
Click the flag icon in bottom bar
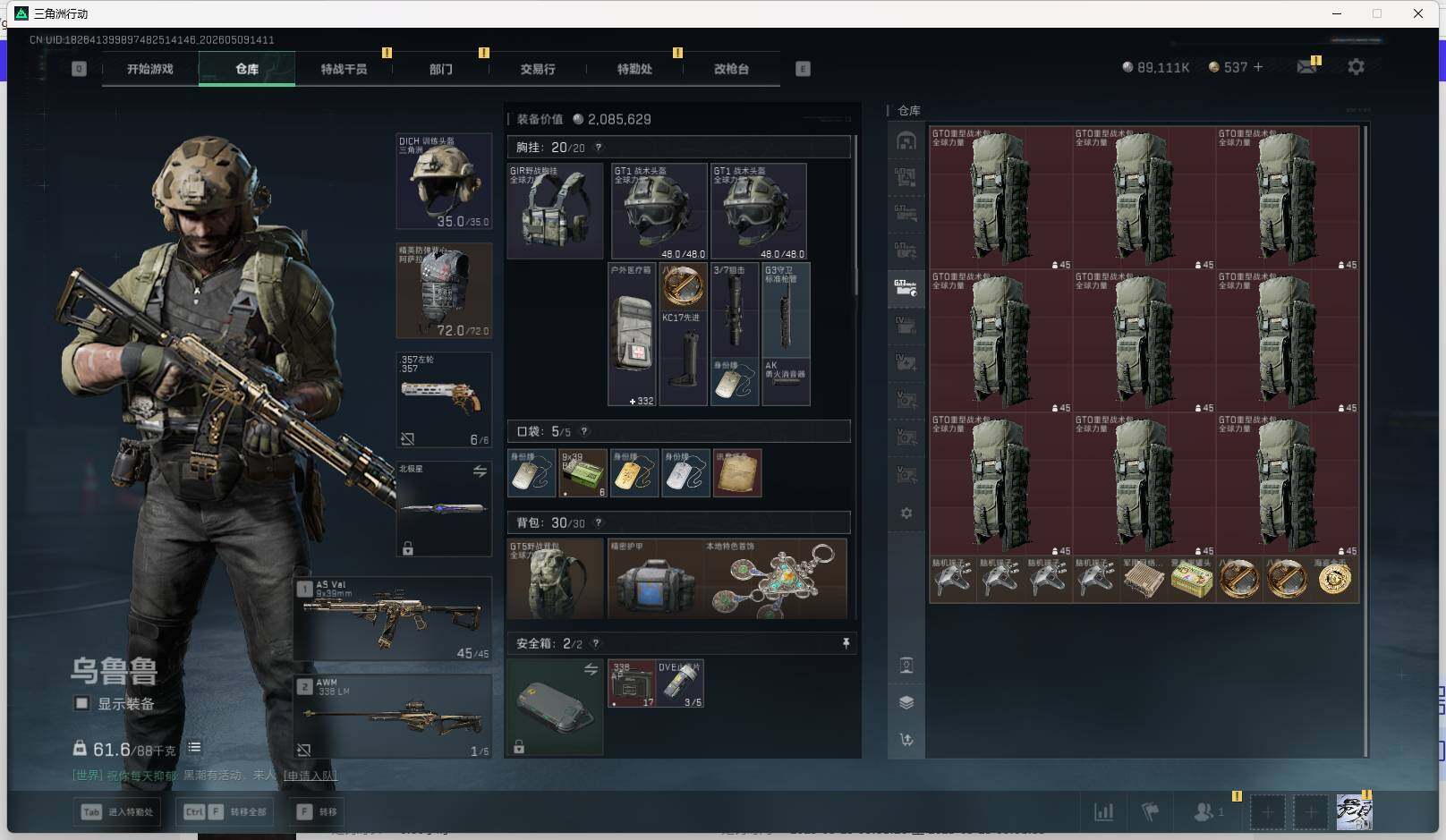click(x=1151, y=812)
